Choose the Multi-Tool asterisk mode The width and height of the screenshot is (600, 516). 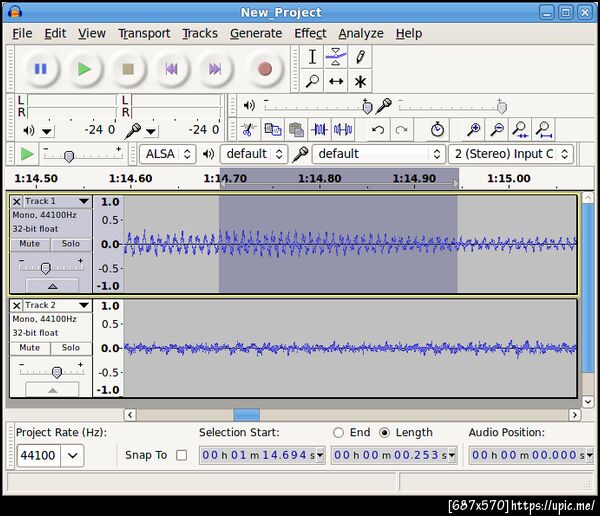click(360, 82)
